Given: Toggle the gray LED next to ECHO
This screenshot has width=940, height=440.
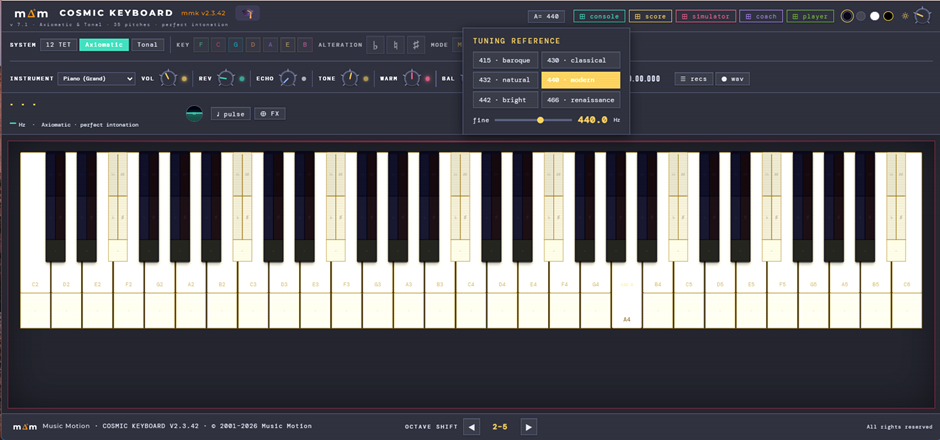Looking at the screenshot, I should (x=304, y=79).
